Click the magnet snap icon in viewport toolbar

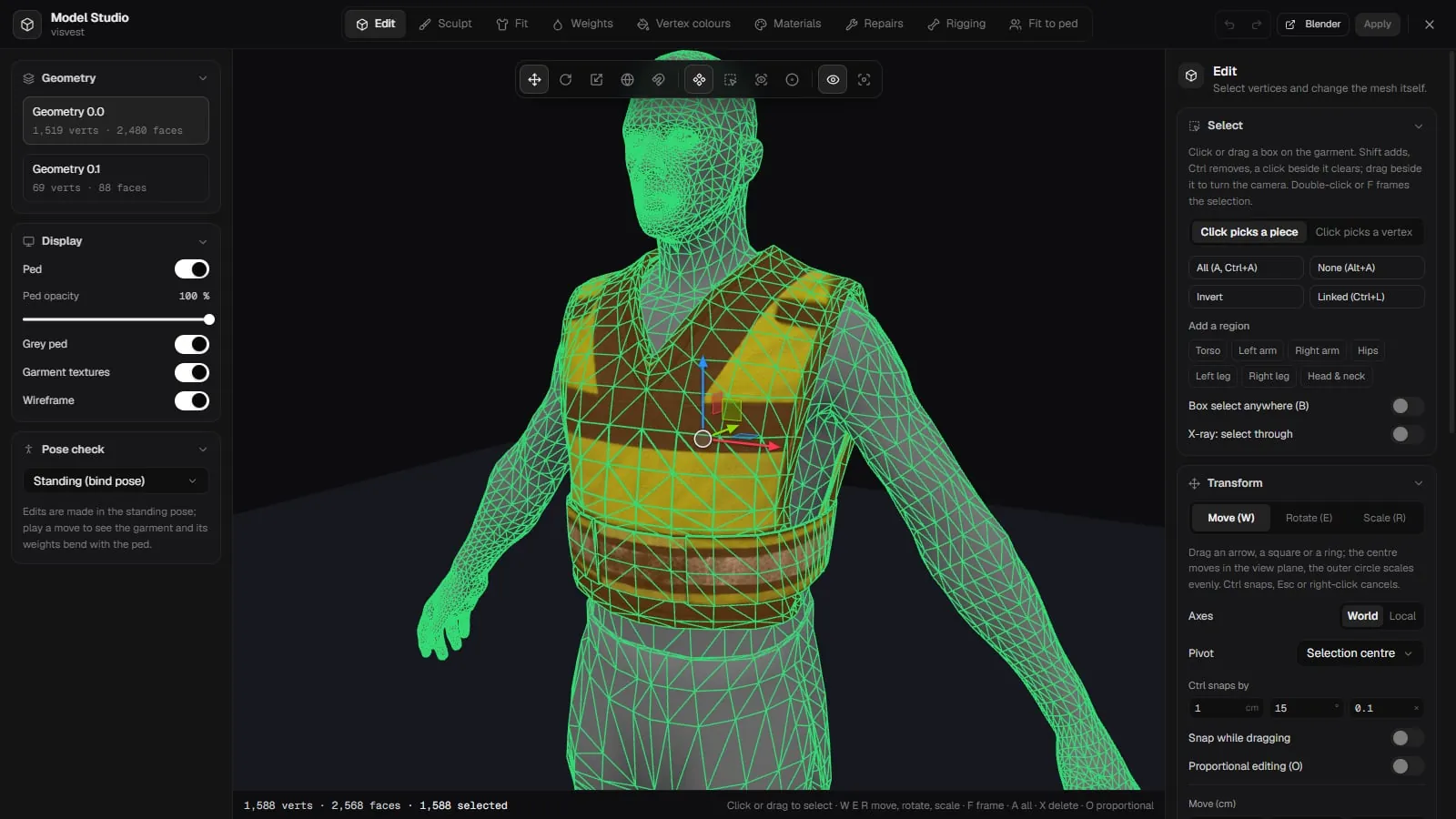pos(658,80)
